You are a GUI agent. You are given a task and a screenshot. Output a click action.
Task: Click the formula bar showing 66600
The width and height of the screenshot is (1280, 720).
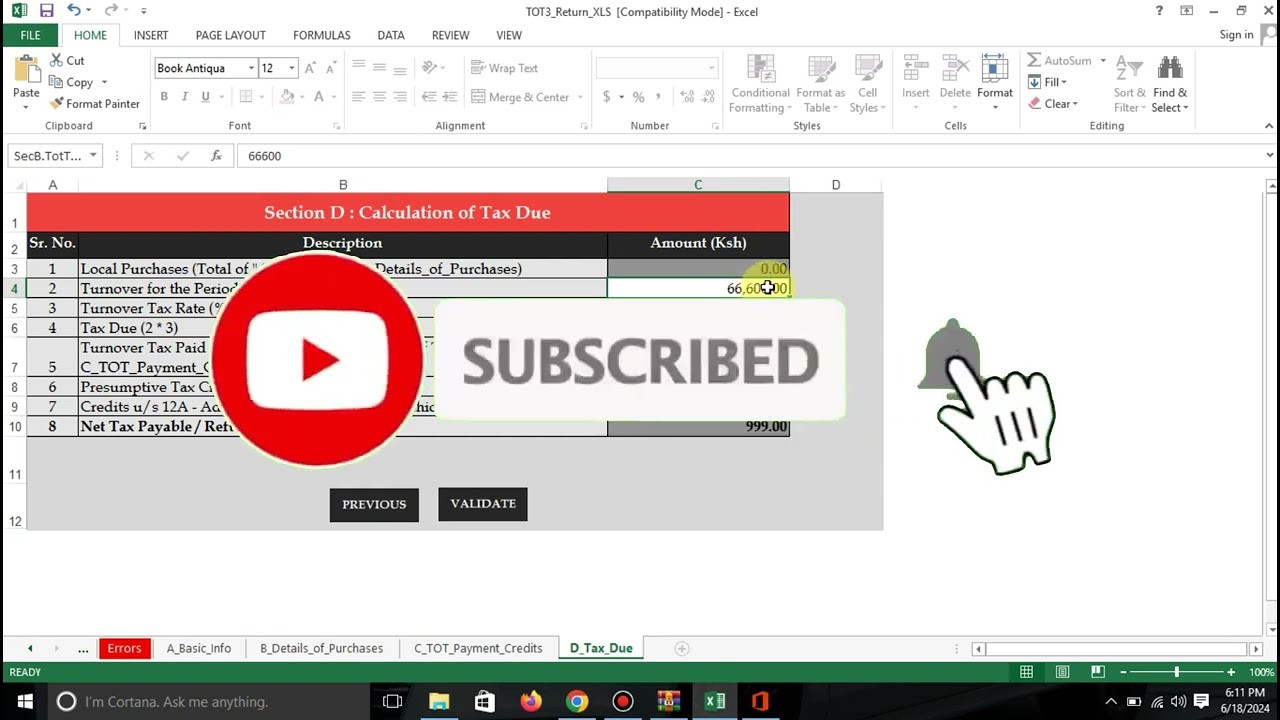tap(750, 156)
